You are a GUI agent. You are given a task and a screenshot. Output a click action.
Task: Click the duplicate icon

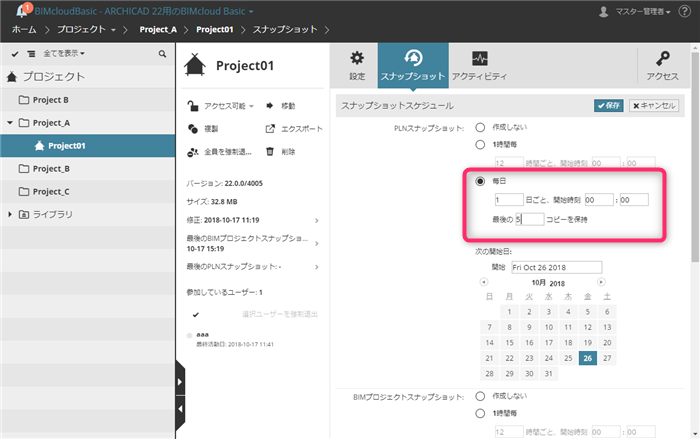pyautogui.click(x=192, y=129)
